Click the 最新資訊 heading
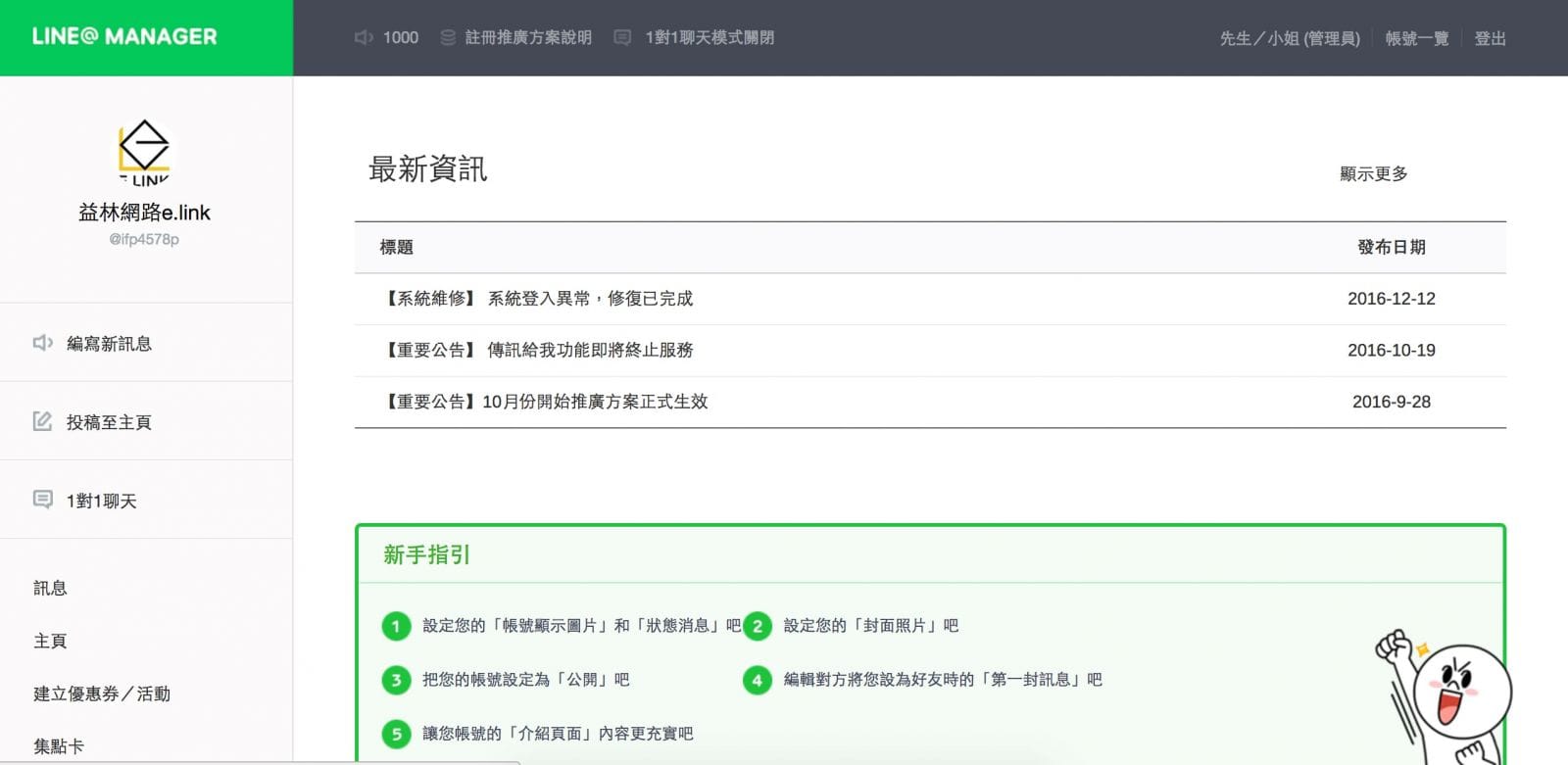 point(427,168)
